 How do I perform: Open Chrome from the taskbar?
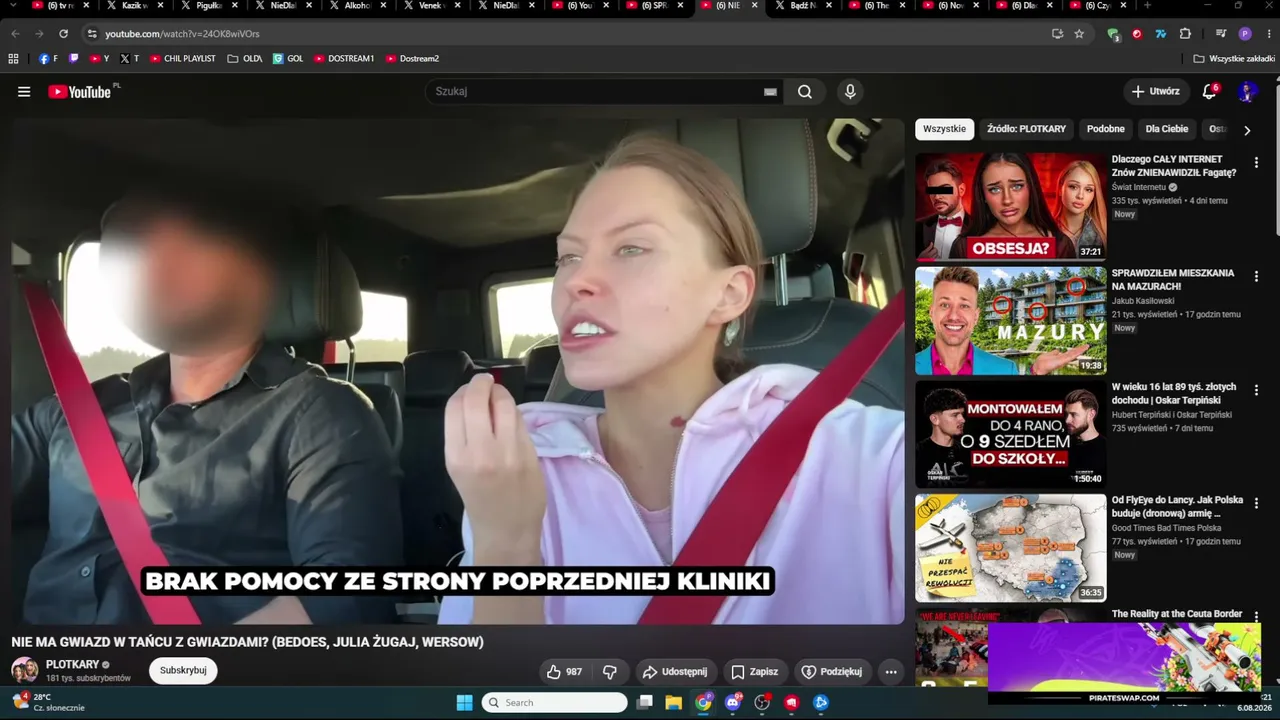tap(704, 702)
